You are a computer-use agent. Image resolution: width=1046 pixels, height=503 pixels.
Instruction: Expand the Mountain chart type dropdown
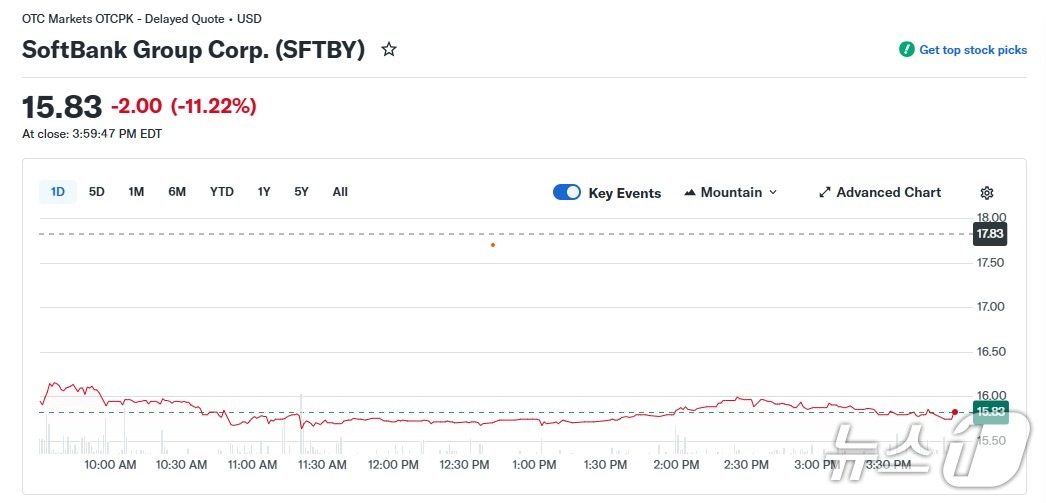(x=731, y=192)
